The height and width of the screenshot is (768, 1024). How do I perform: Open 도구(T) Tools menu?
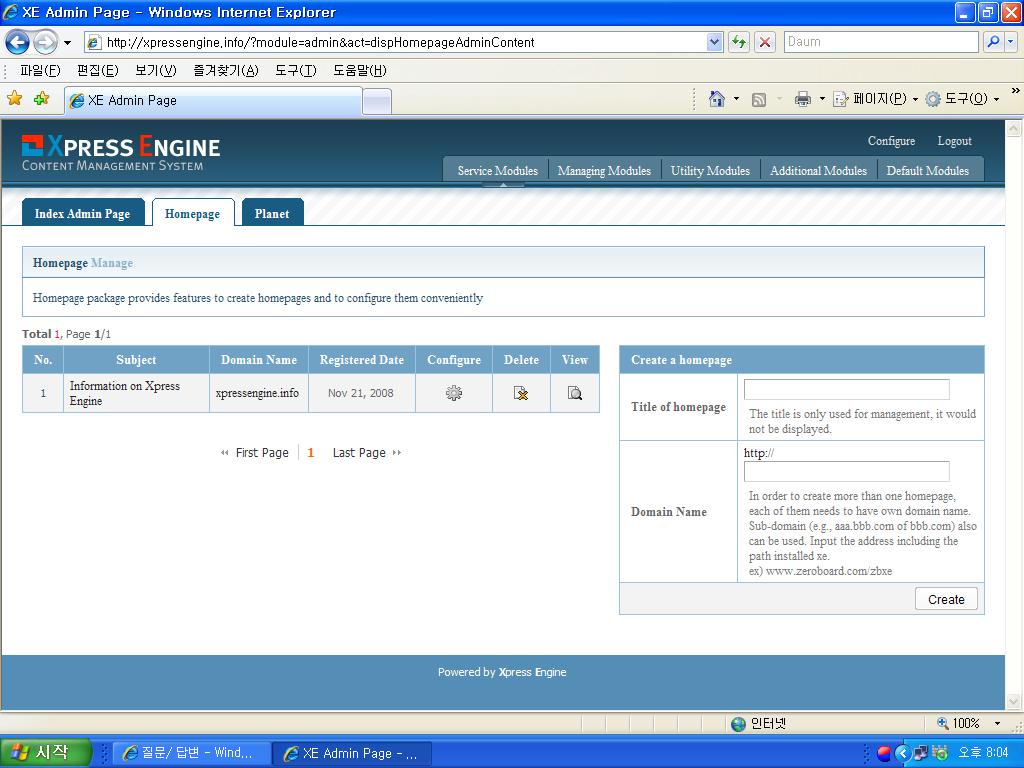click(295, 71)
